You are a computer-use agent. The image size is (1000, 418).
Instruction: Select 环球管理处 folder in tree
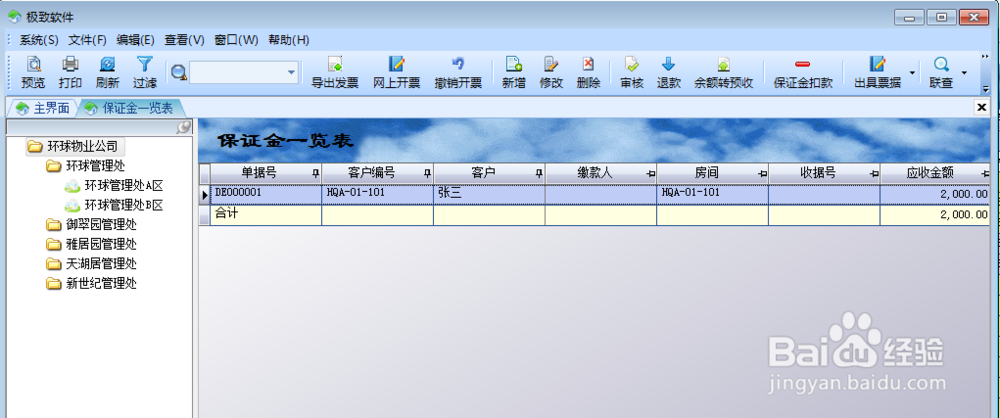(85, 167)
